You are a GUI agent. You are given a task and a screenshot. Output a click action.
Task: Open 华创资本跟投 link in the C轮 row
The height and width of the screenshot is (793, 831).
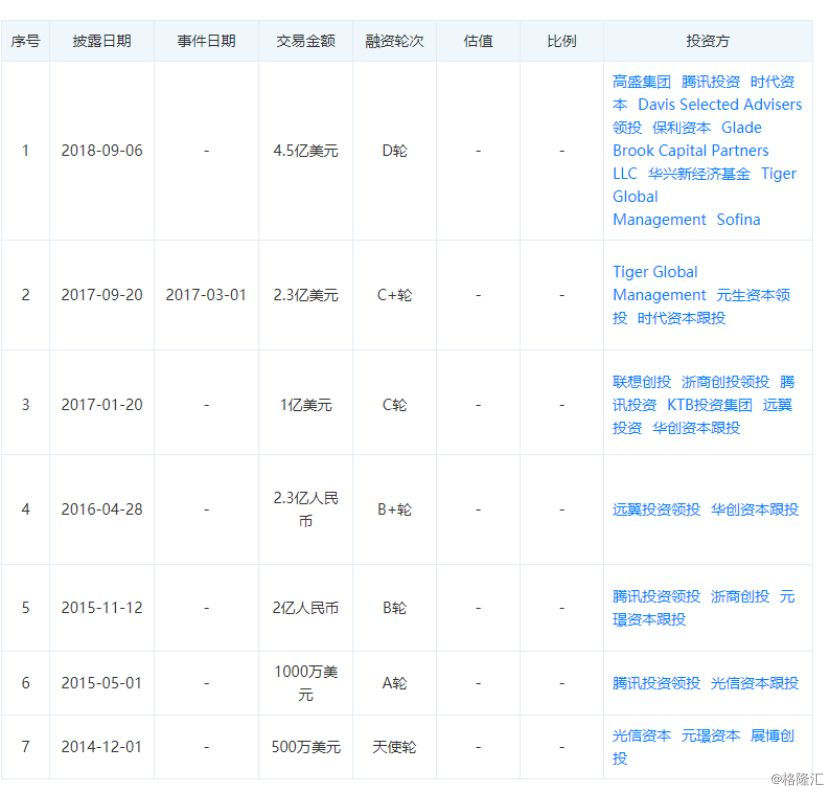click(x=696, y=428)
